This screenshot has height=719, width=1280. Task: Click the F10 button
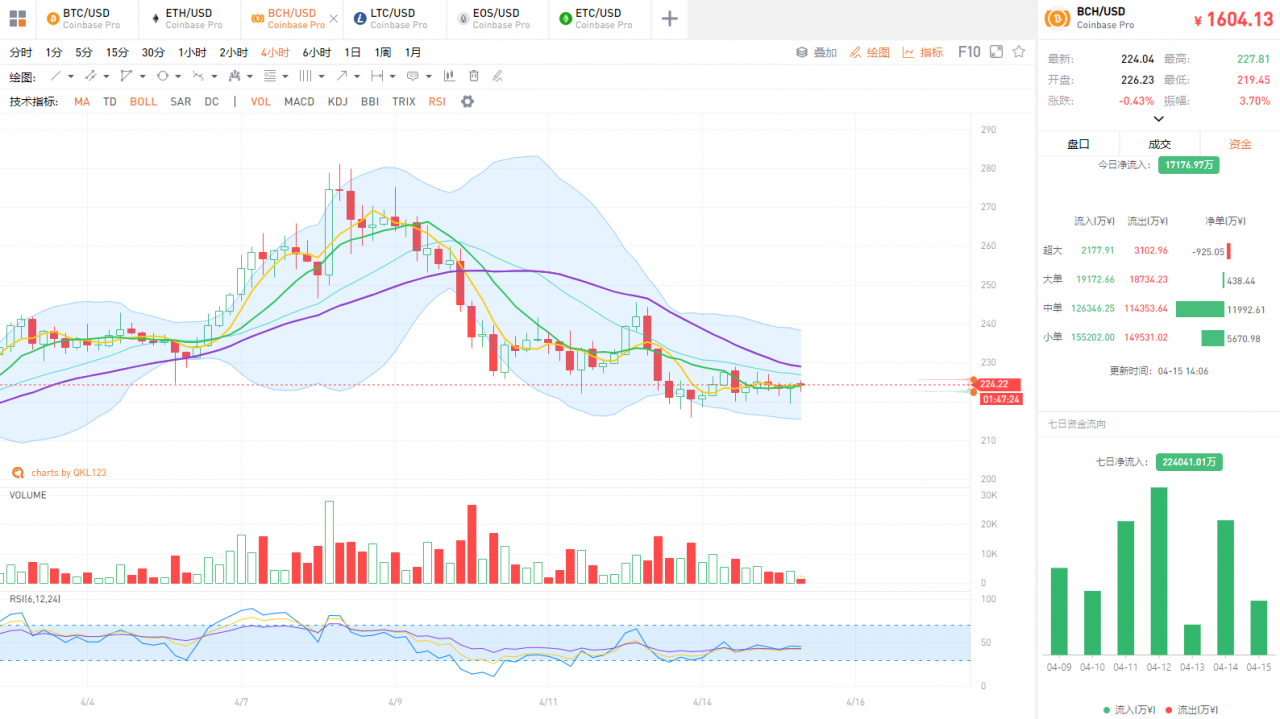pos(969,52)
